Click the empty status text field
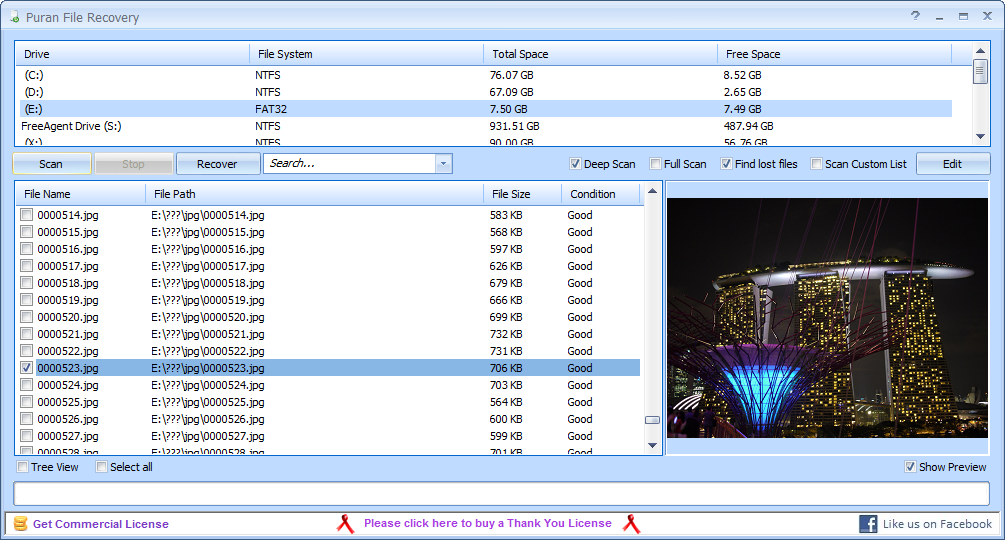Screen dimensions: 1005x540 click(502, 493)
